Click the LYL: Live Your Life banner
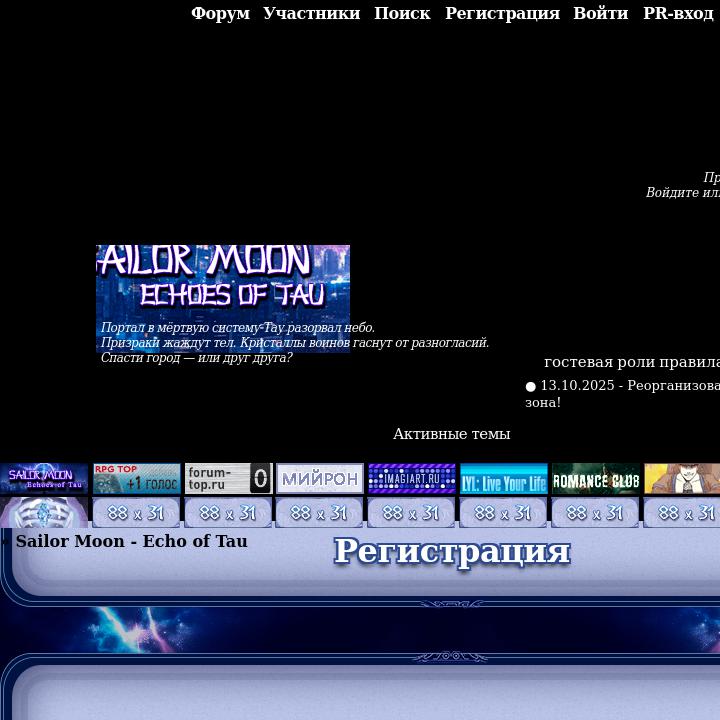The width and height of the screenshot is (720, 720). [x=504, y=478]
